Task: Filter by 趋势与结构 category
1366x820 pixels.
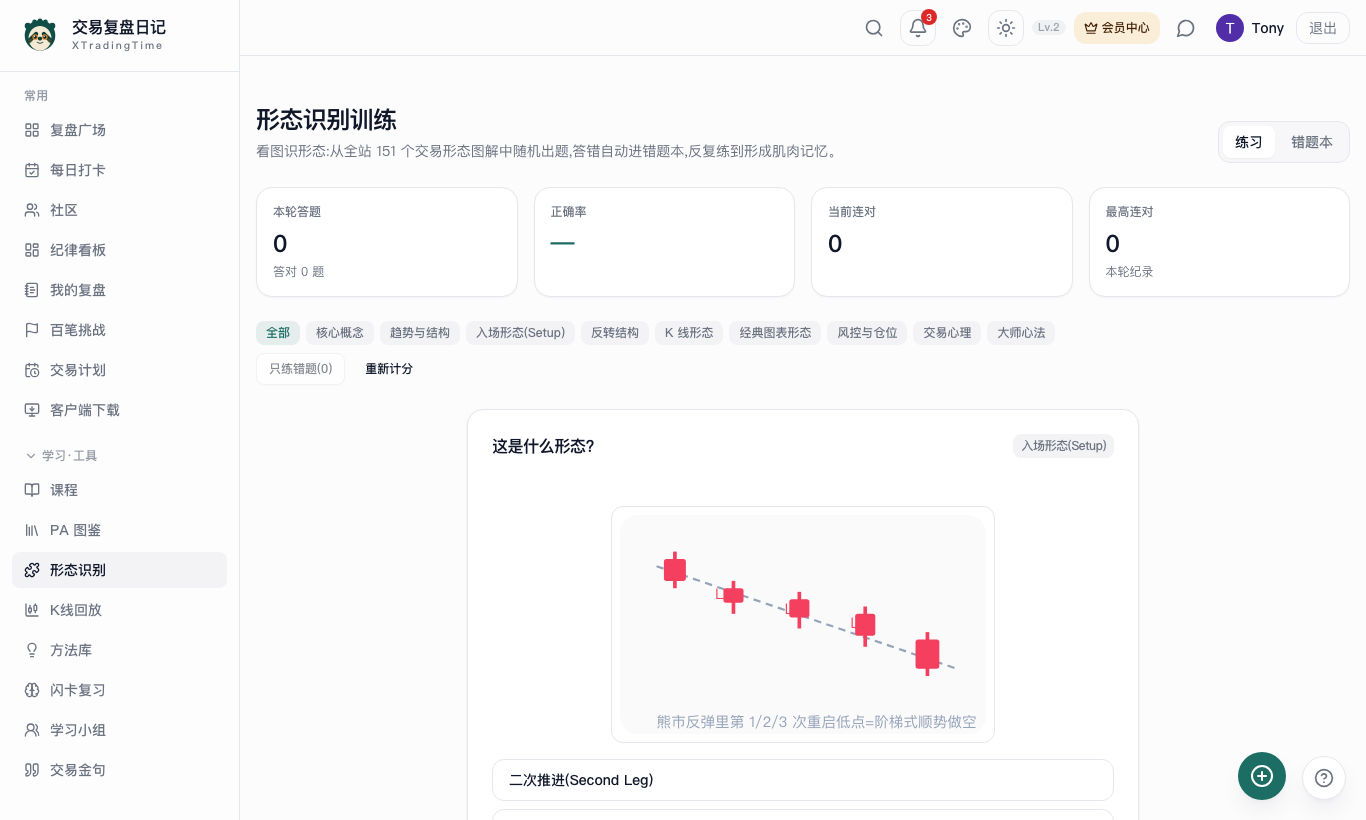Action: coord(420,333)
